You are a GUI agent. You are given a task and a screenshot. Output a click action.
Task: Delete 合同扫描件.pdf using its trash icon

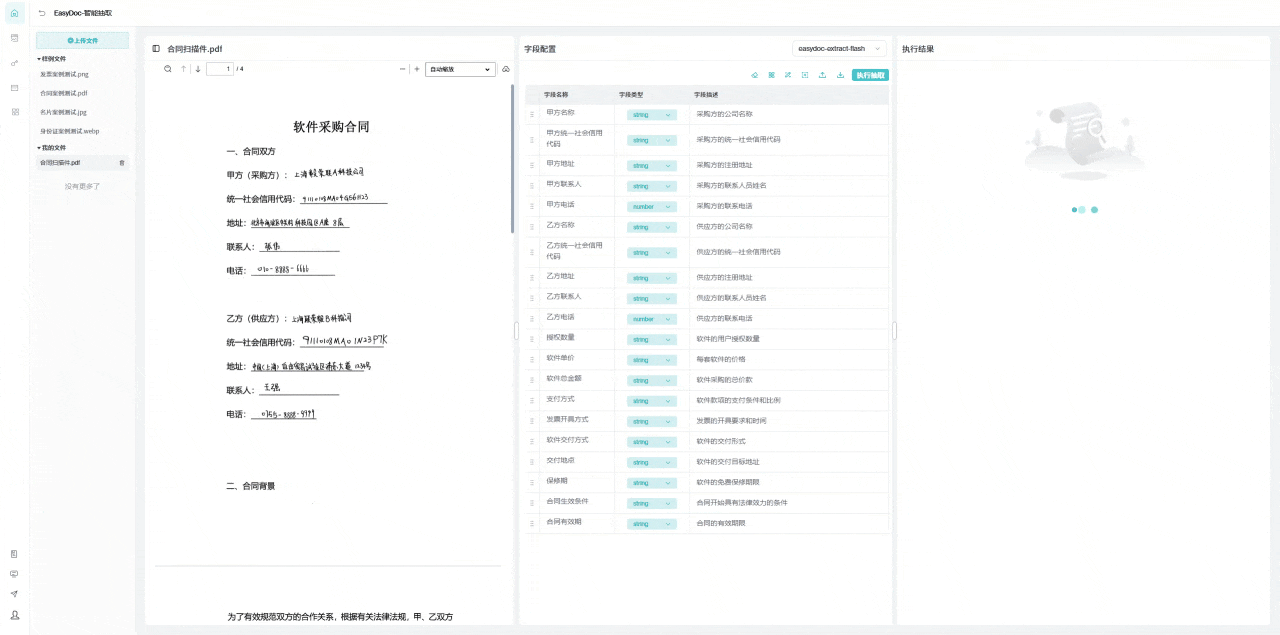[121, 162]
